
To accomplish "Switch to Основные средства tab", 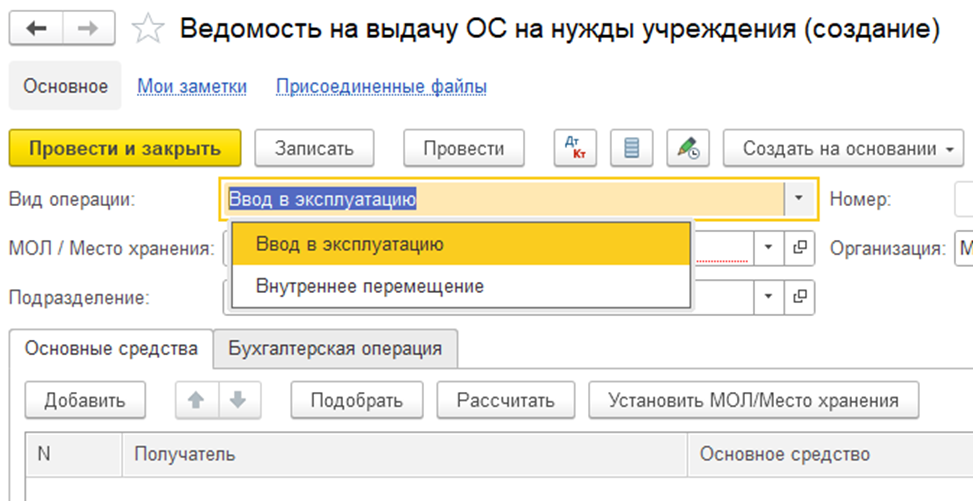I will [111, 348].
